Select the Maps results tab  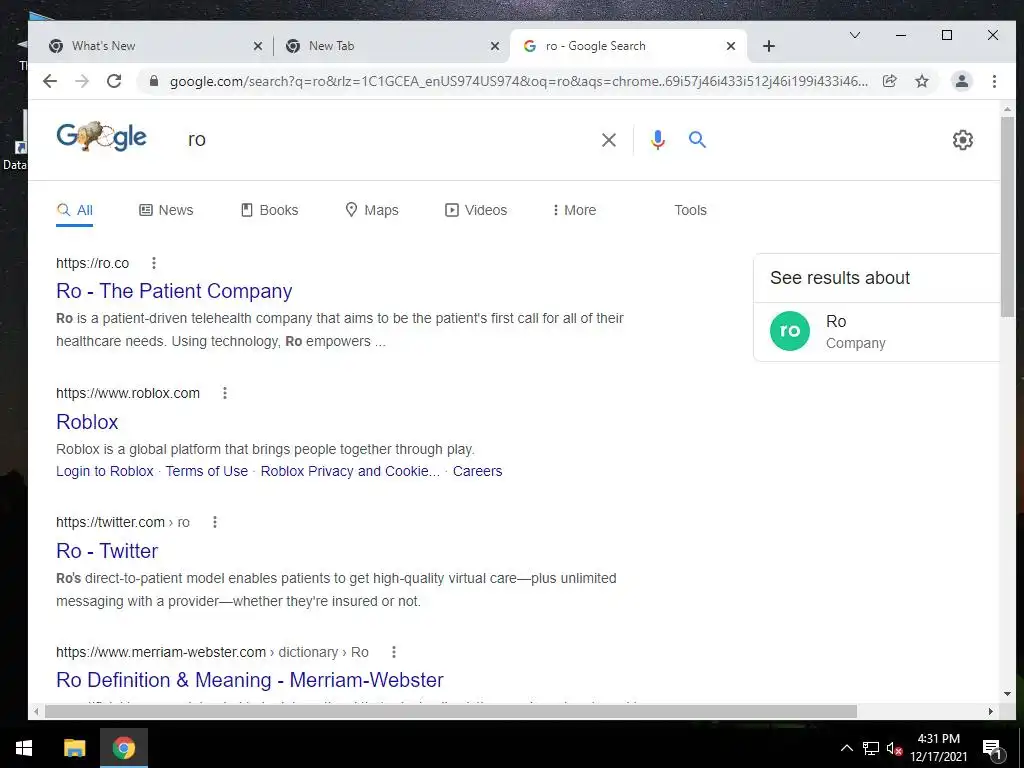(x=371, y=210)
